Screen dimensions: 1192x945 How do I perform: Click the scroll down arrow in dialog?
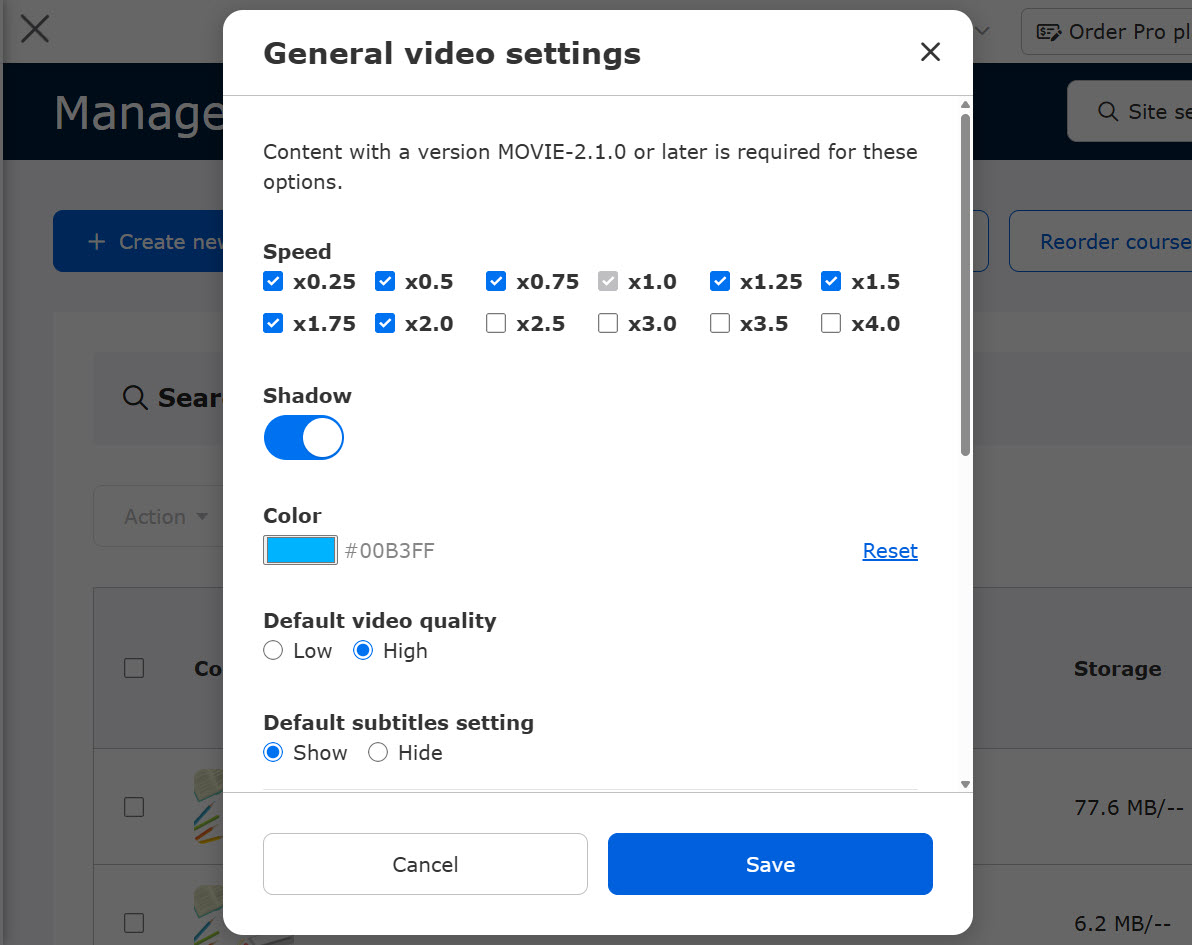[965, 784]
